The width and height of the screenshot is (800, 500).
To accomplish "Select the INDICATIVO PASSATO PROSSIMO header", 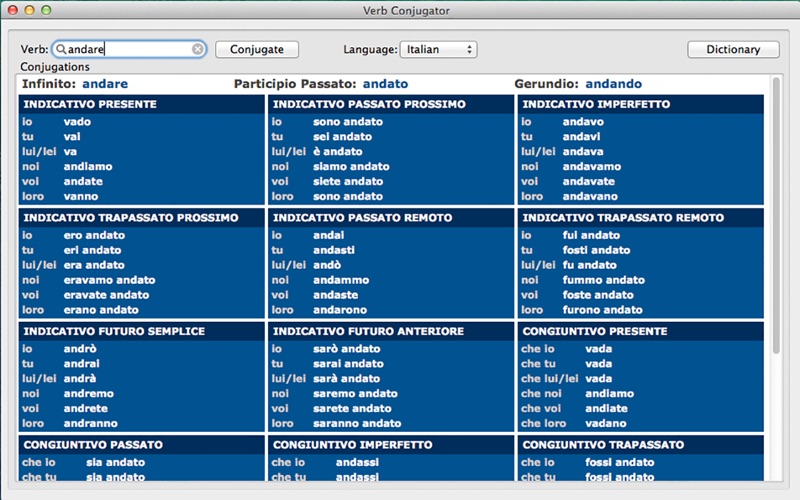I will click(391, 104).
